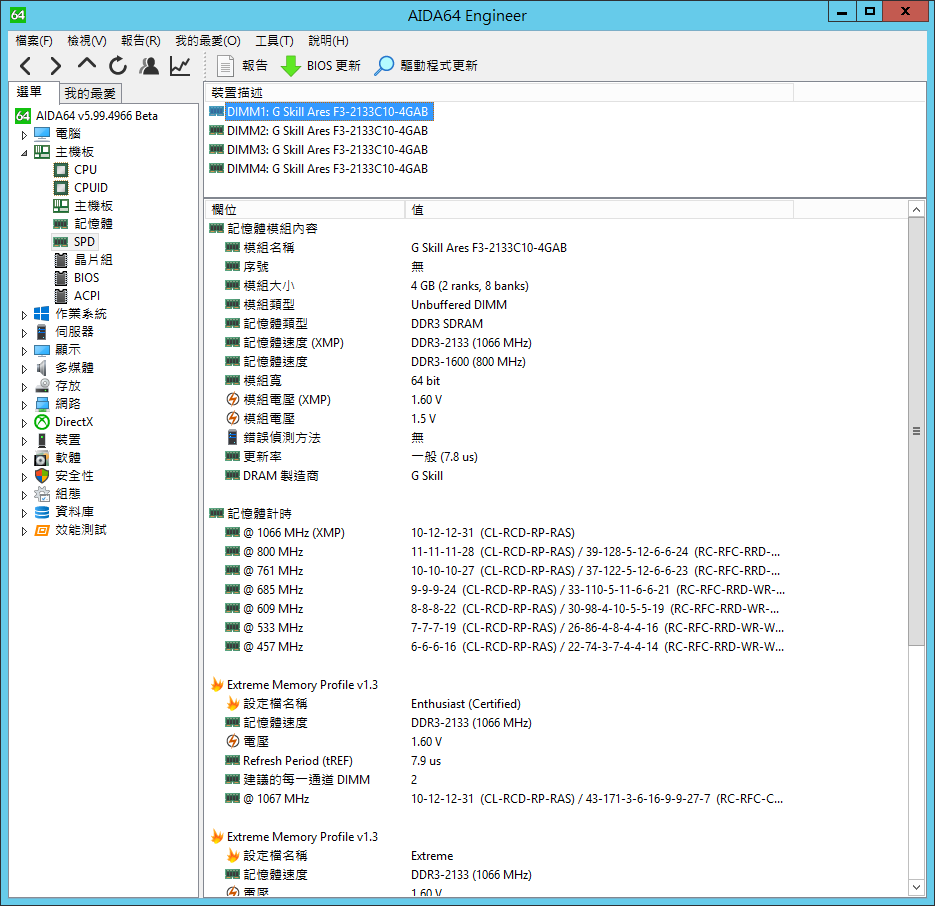Click the 報告 toolbar button label
The width and height of the screenshot is (935, 906).
click(255, 66)
